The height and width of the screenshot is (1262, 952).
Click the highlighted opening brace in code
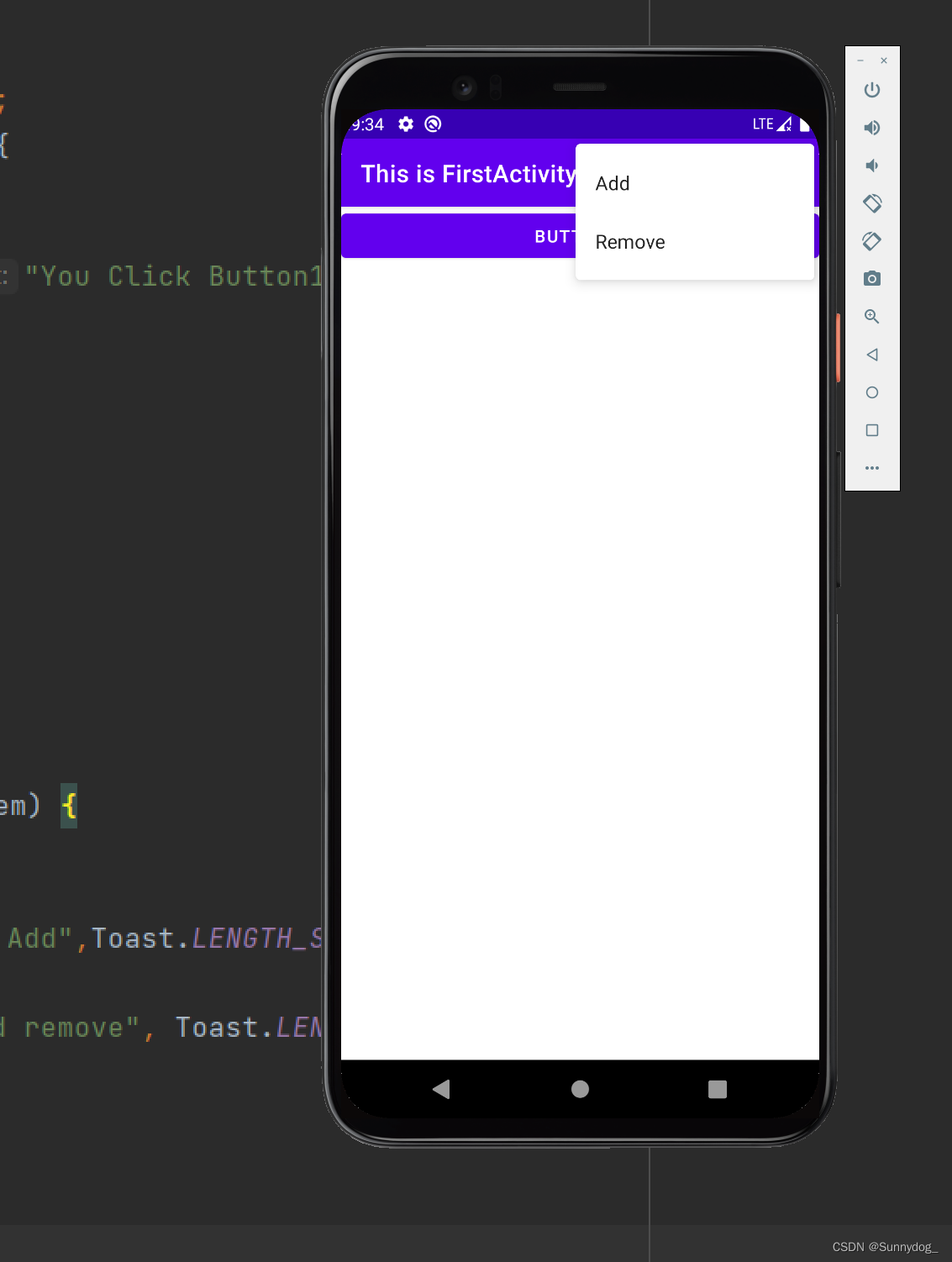coord(69,806)
